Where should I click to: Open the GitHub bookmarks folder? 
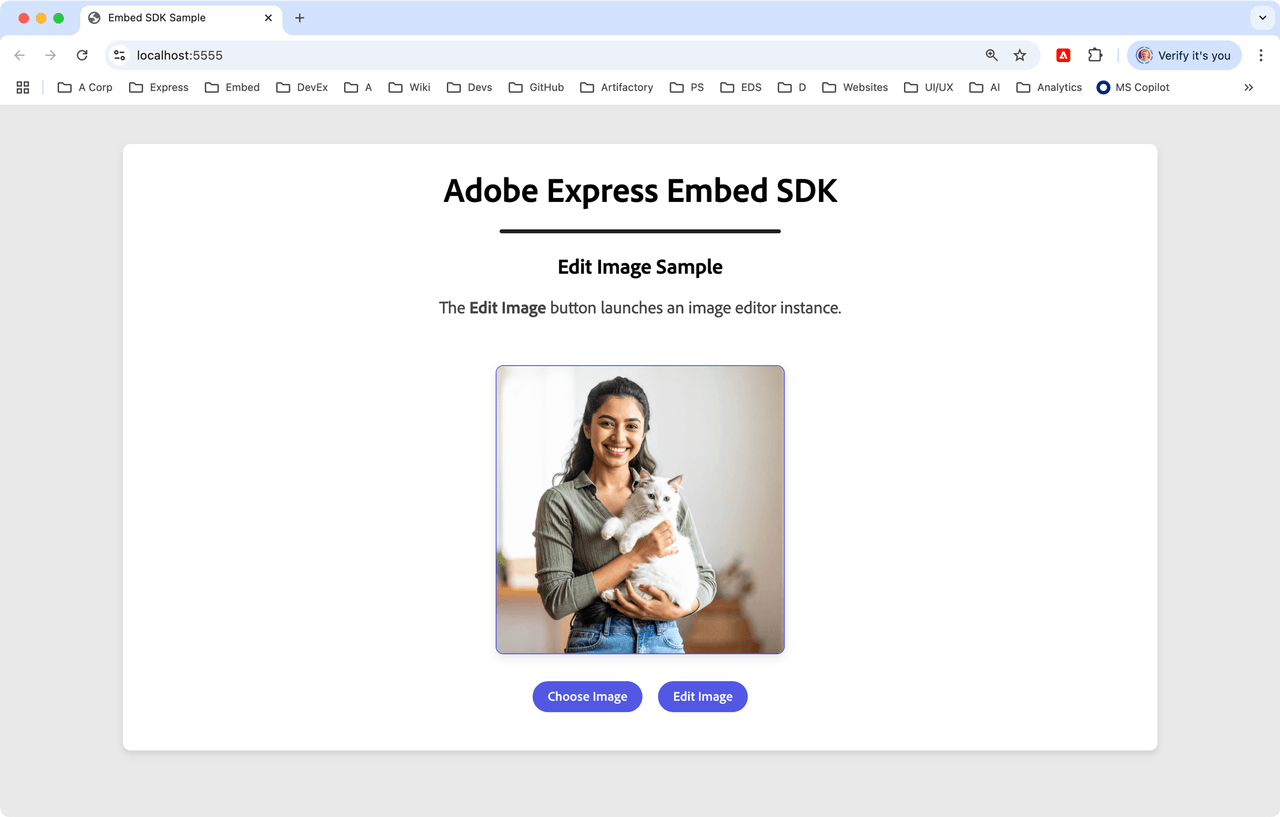(536, 88)
